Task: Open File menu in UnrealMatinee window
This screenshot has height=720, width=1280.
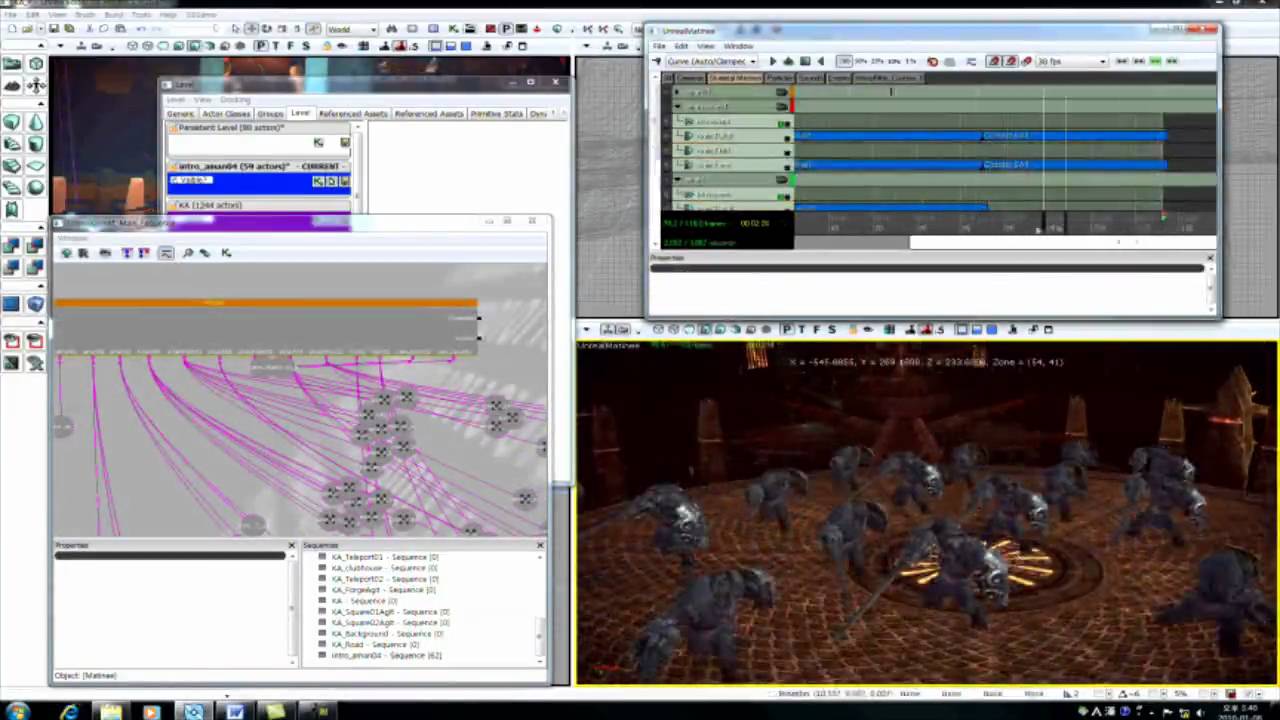Action: pos(659,46)
